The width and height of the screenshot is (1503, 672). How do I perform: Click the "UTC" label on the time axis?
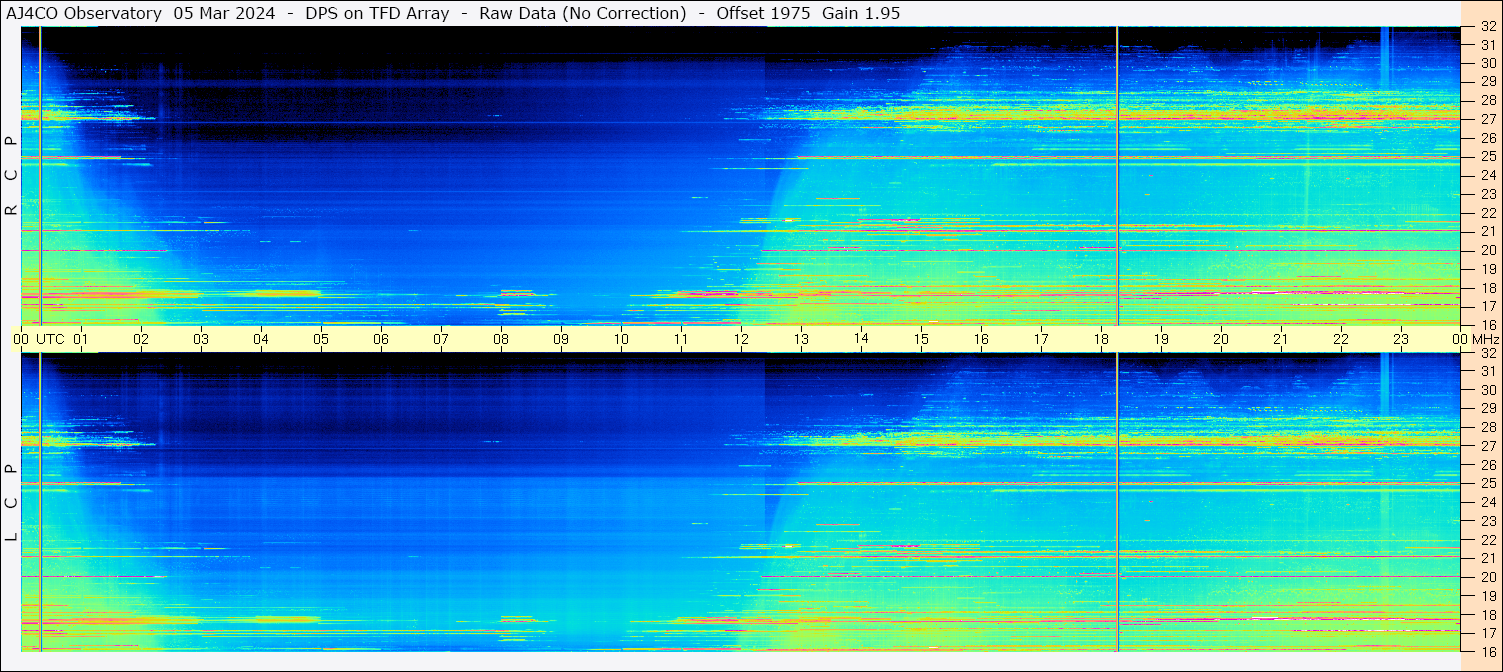pos(50,339)
